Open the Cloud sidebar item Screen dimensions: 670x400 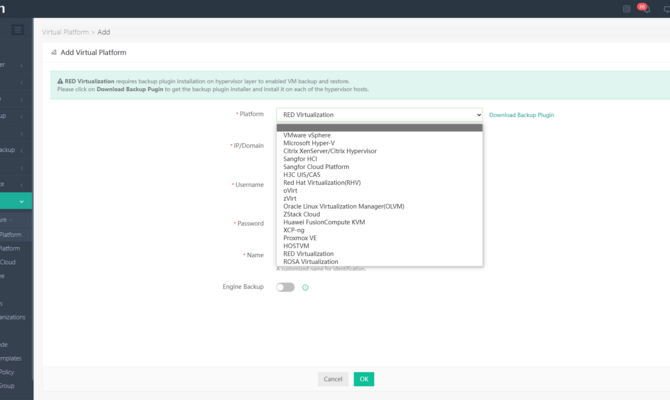pyautogui.click(x=8, y=262)
